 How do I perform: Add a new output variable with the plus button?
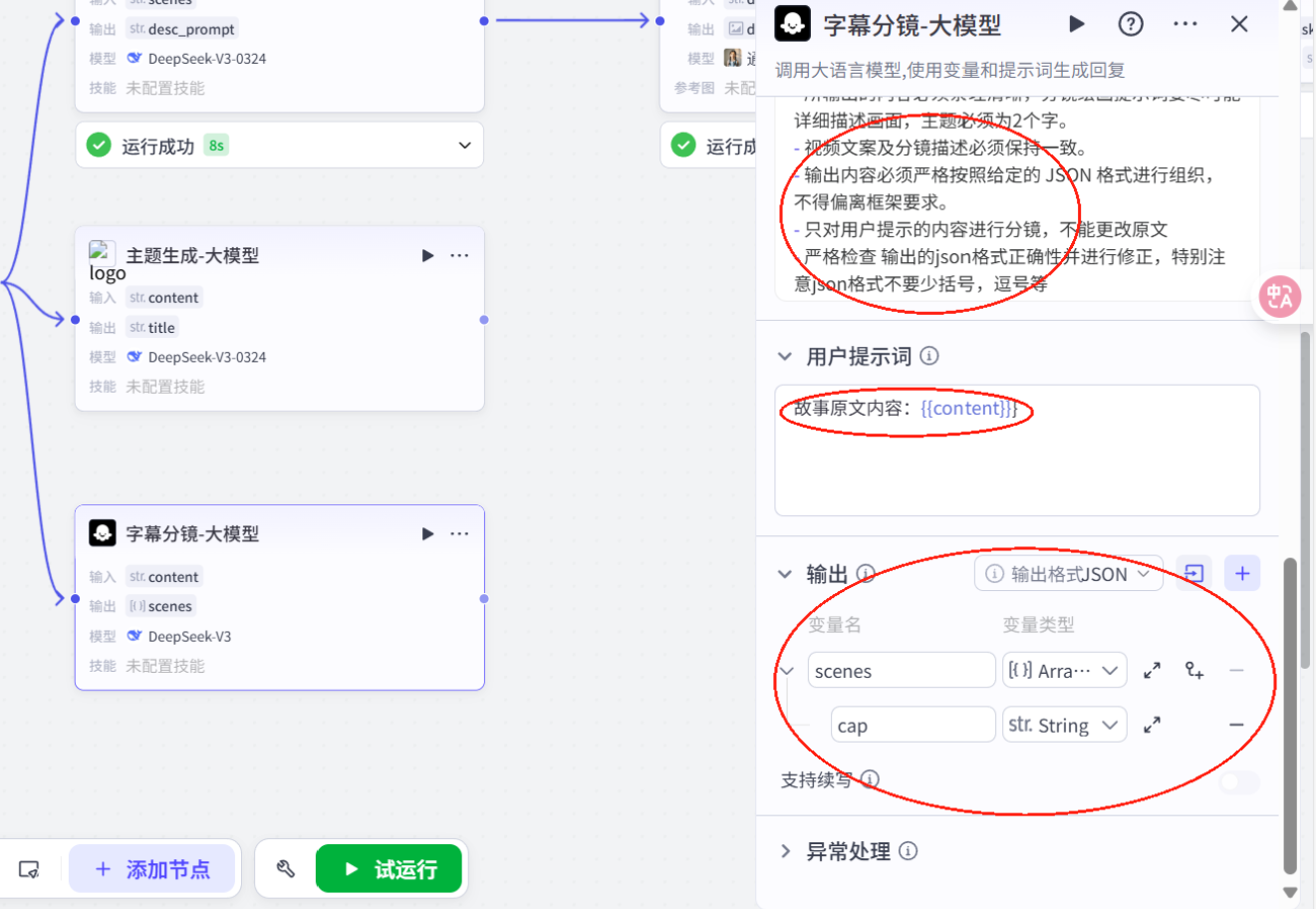coord(1241,573)
